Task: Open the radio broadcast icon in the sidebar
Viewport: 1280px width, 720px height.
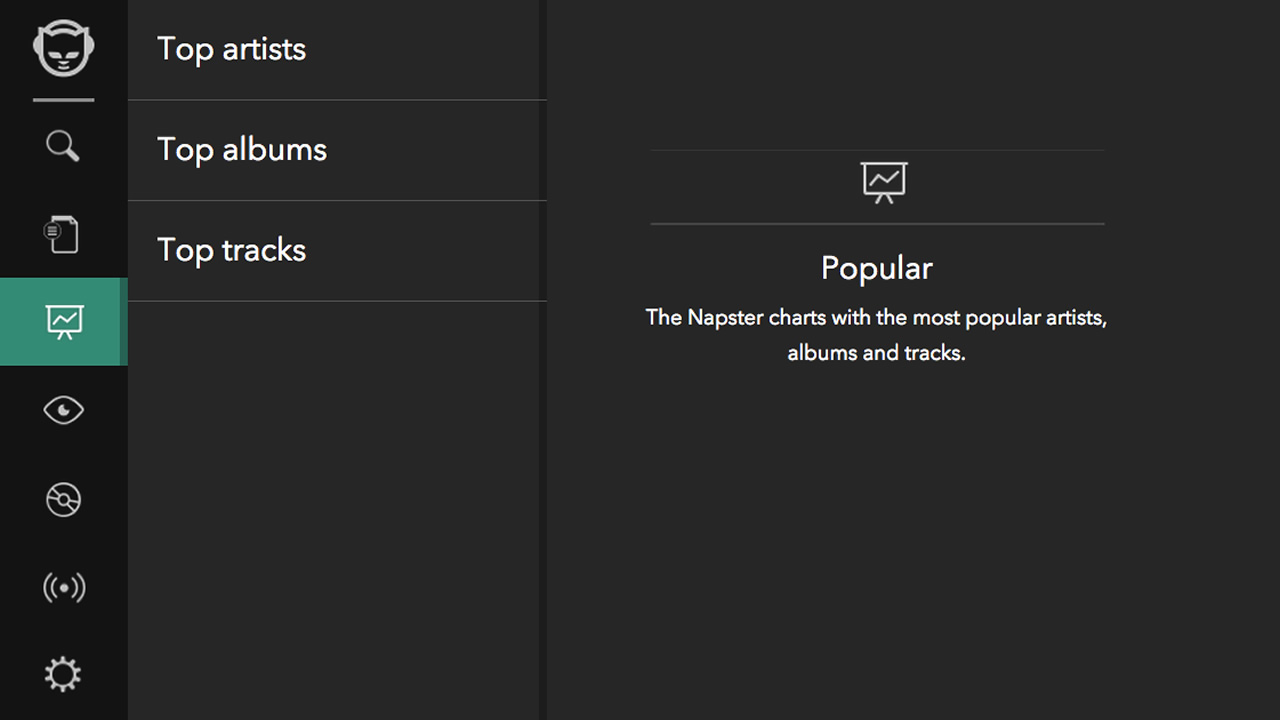Action: tap(64, 588)
